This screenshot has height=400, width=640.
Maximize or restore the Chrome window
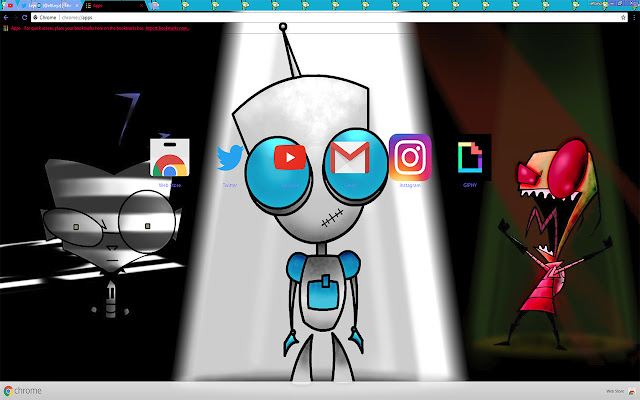620,3
